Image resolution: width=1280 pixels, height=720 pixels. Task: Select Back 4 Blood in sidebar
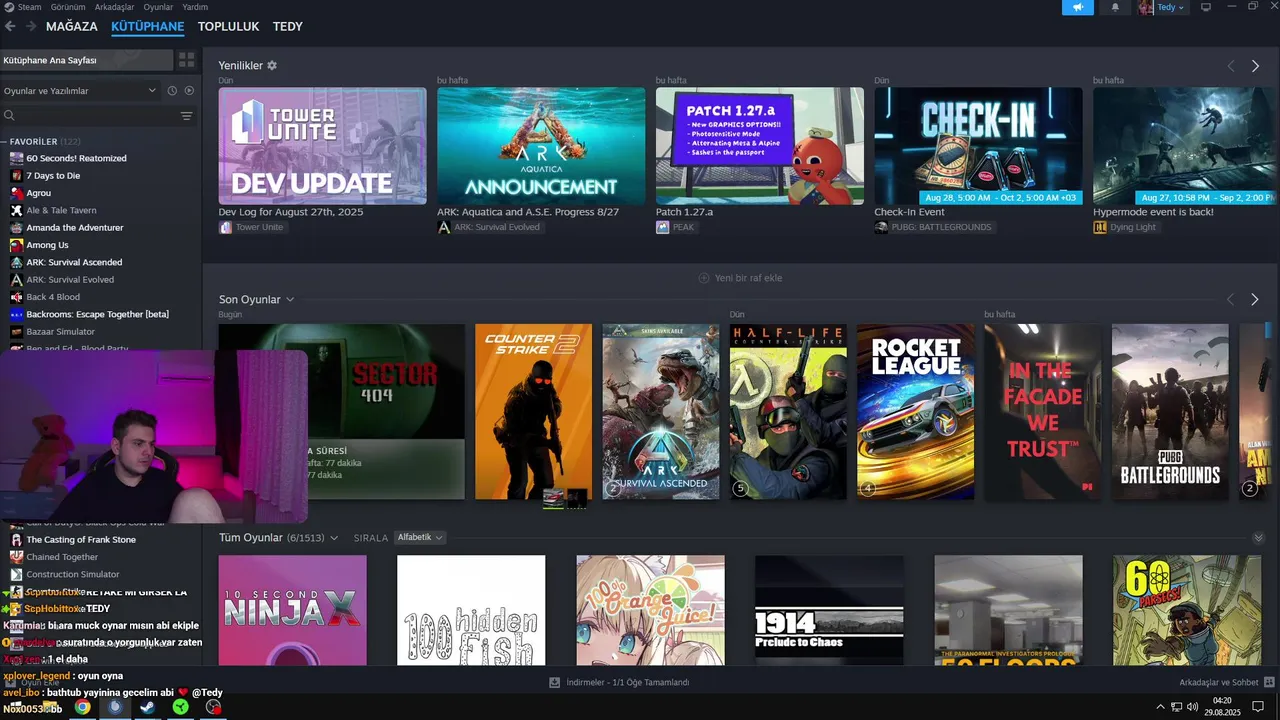53,297
